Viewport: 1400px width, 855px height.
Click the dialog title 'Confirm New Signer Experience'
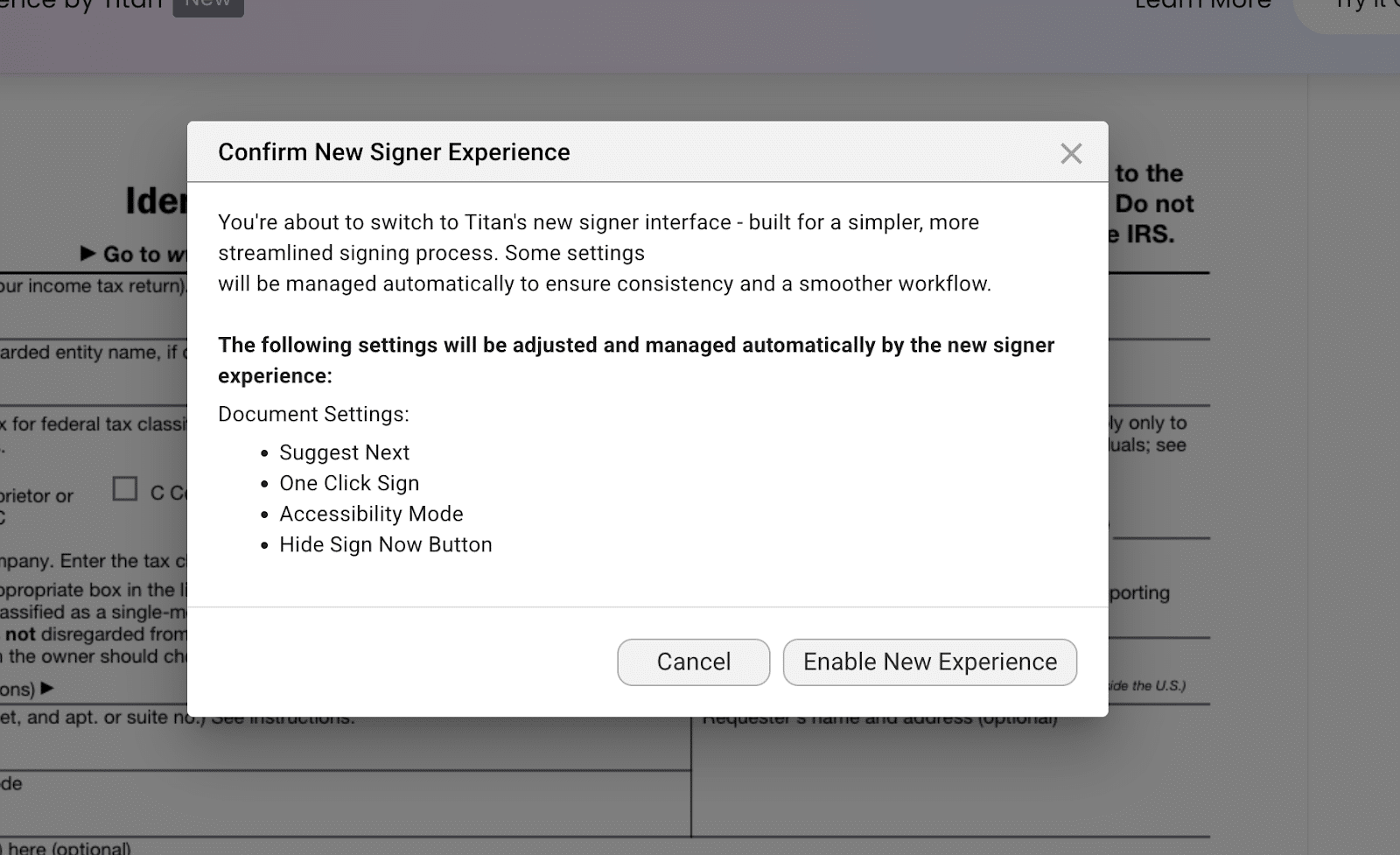(x=394, y=152)
